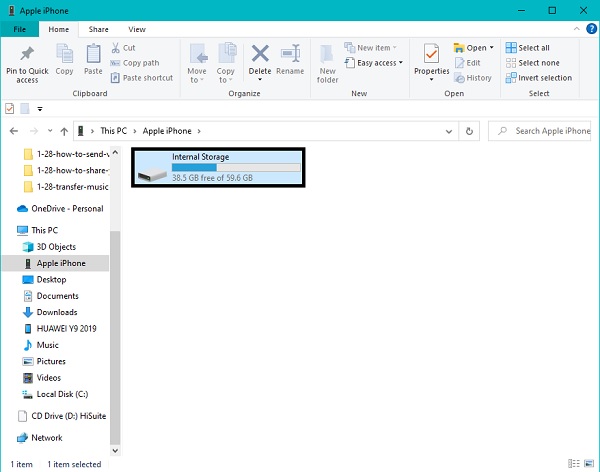This screenshot has height=472, width=600.
Task: Click quick access New folder icon
Action: [25, 109]
